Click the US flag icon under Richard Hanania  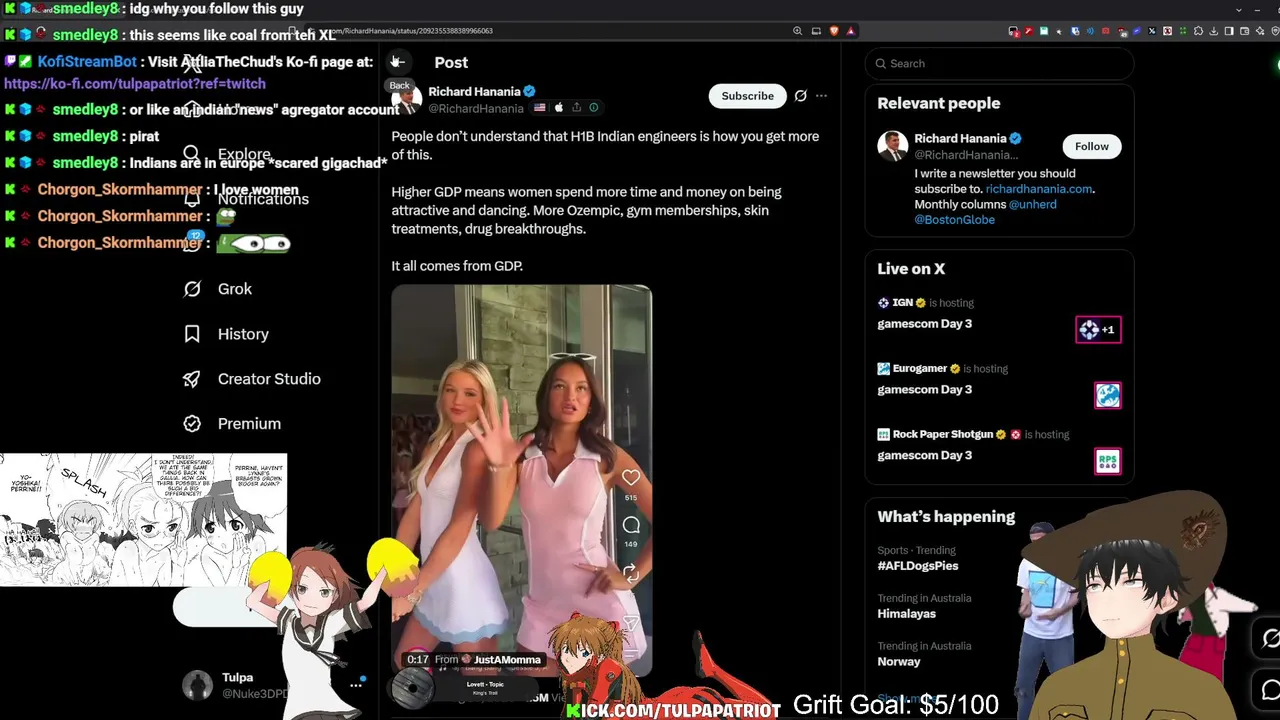(540, 108)
